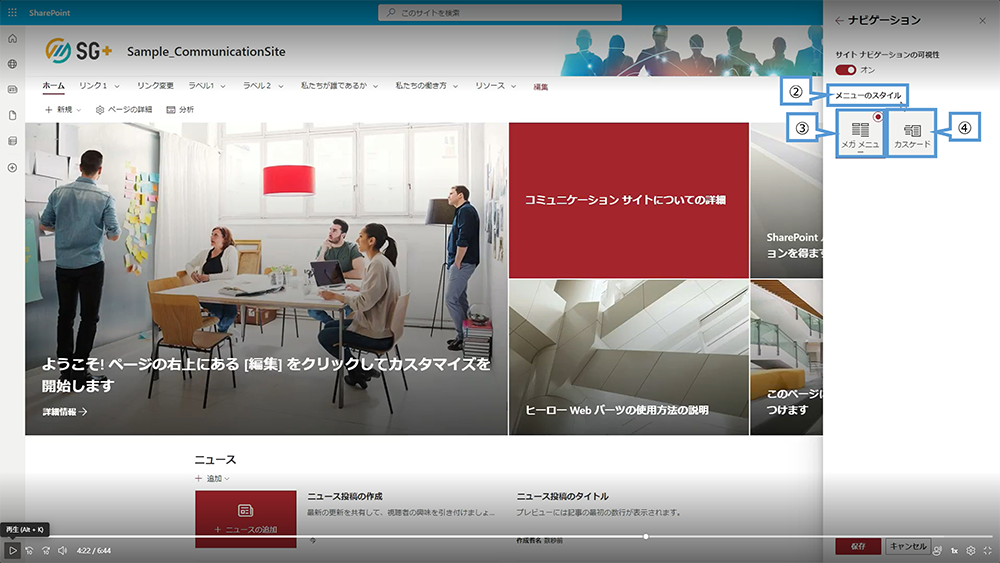Rewind the video 10 seconds
The width and height of the screenshot is (1000, 563).
[29, 550]
